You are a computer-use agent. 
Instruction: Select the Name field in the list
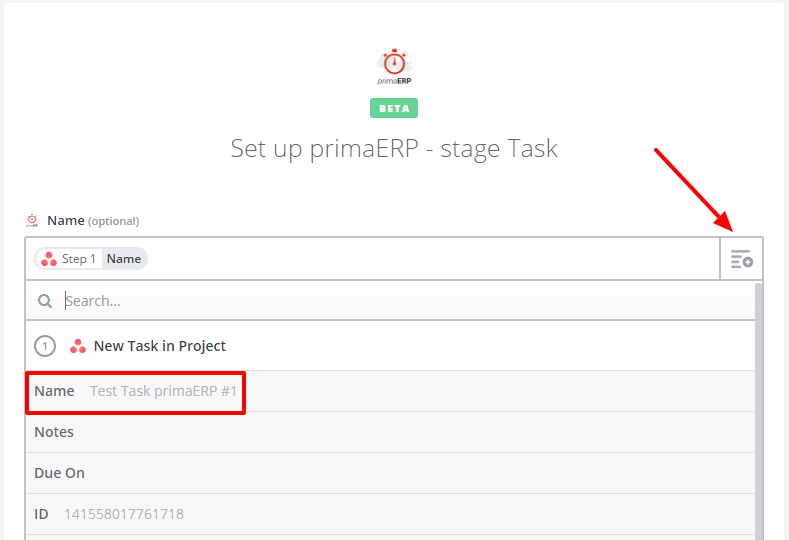390,392
